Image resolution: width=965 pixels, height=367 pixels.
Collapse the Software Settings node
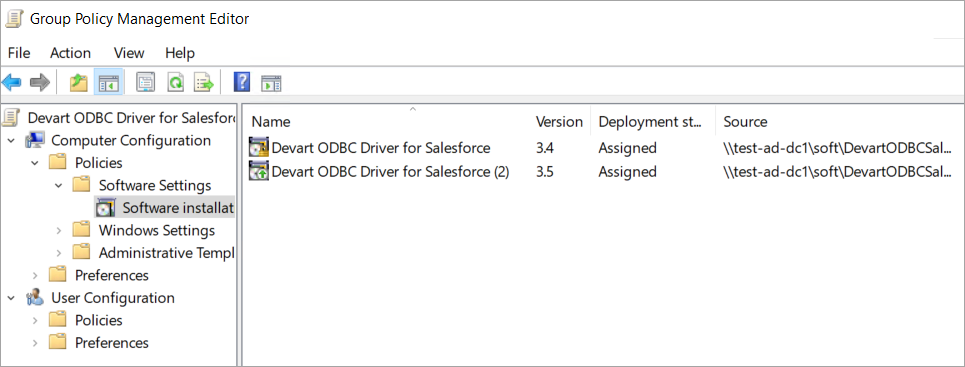coord(58,185)
